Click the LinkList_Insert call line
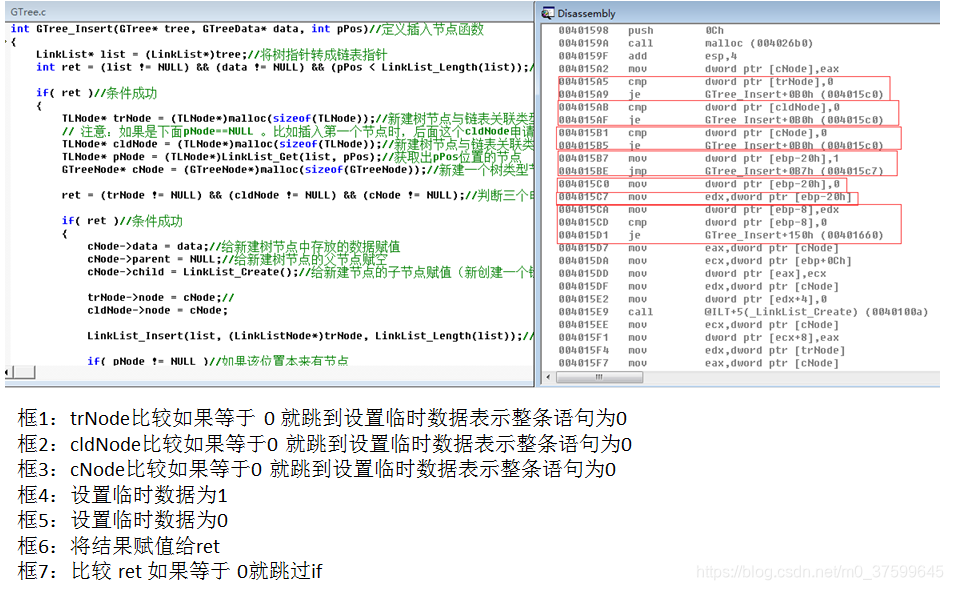 311,335
